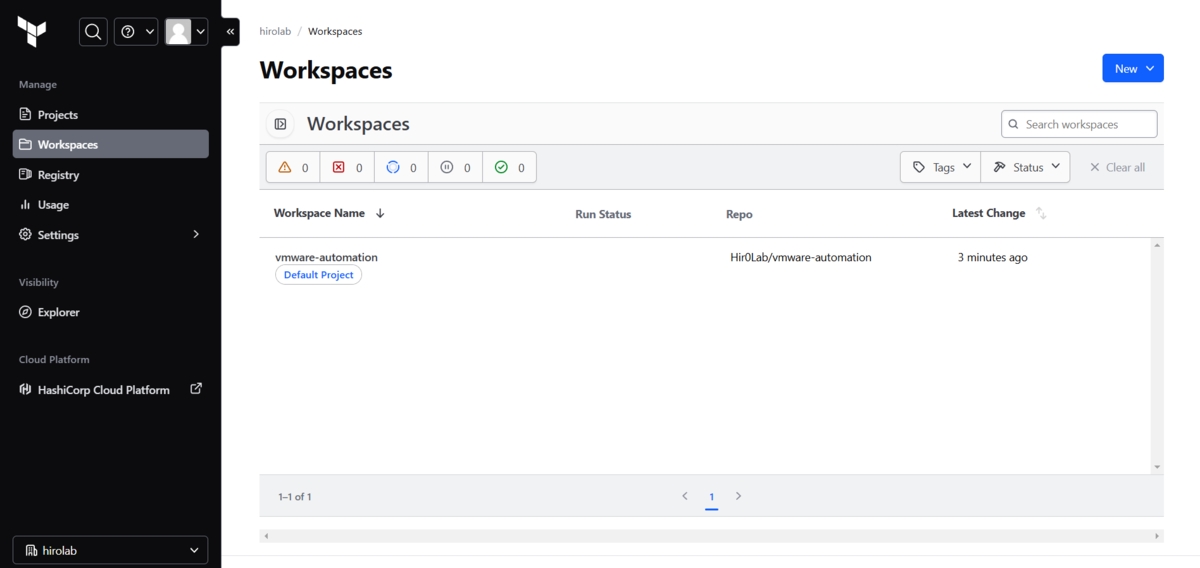Click the external-link icon beside HashiCorp Cloud Platform
The width and height of the screenshot is (1200, 568).
coord(196,389)
